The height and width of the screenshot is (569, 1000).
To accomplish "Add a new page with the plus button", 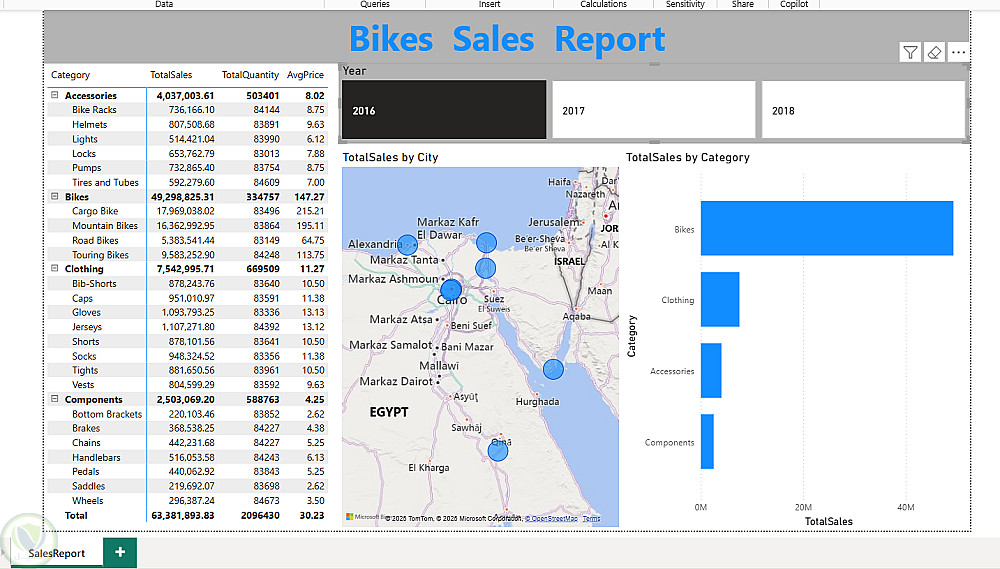I will click(120, 552).
